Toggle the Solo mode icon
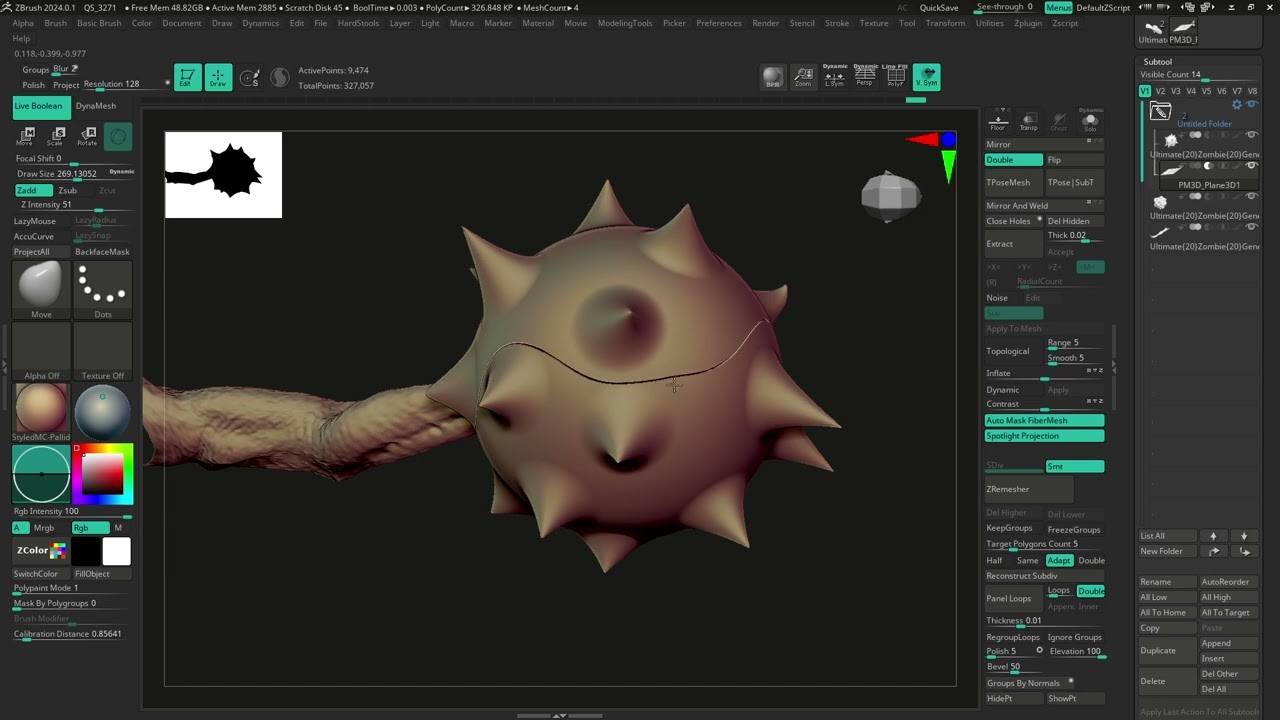The width and height of the screenshot is (1280, 720). pos(1090,121)
